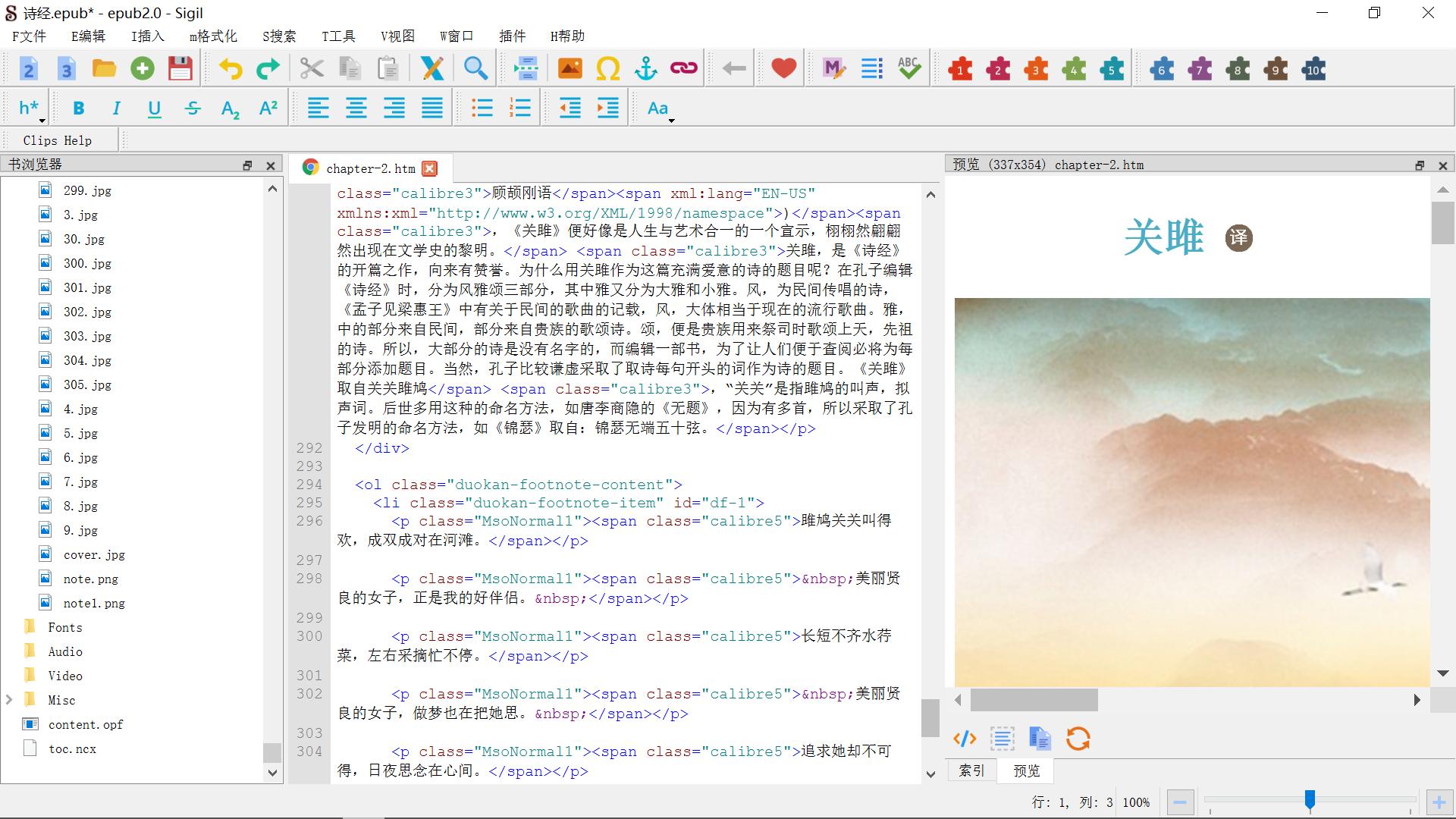Refresh the preview with the orange reload icon
Image resolution: width=1456 pixels, height=819 pixels.
[x=1077, y=739]
